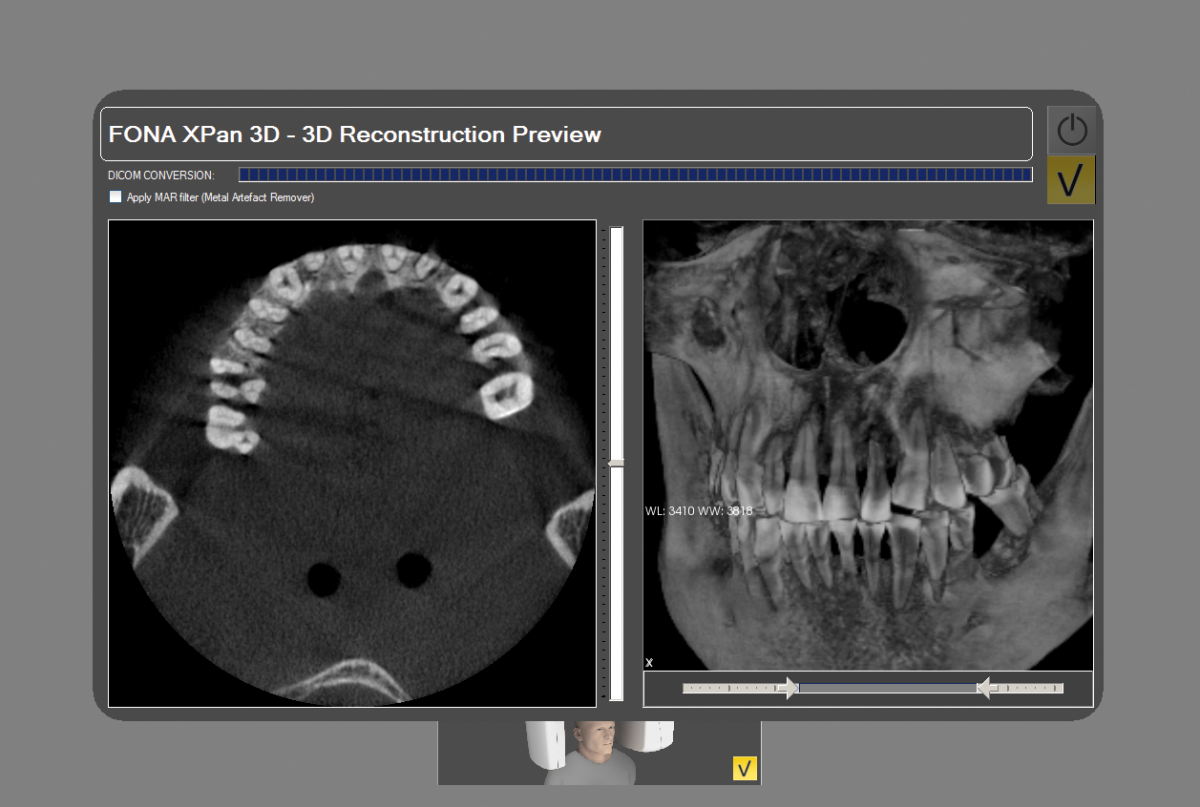Image resolution: width=1200 pixels, height=807 pixels.
Task: Click the small X marker in 3D view
Action: coord(649,662)
